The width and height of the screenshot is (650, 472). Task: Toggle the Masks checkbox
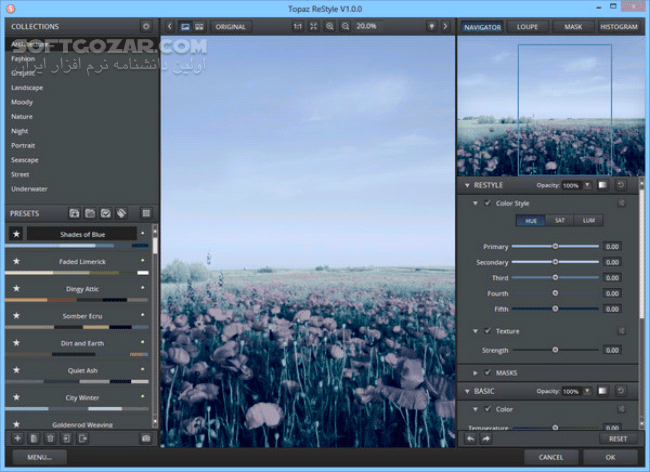tap(488, 373)
